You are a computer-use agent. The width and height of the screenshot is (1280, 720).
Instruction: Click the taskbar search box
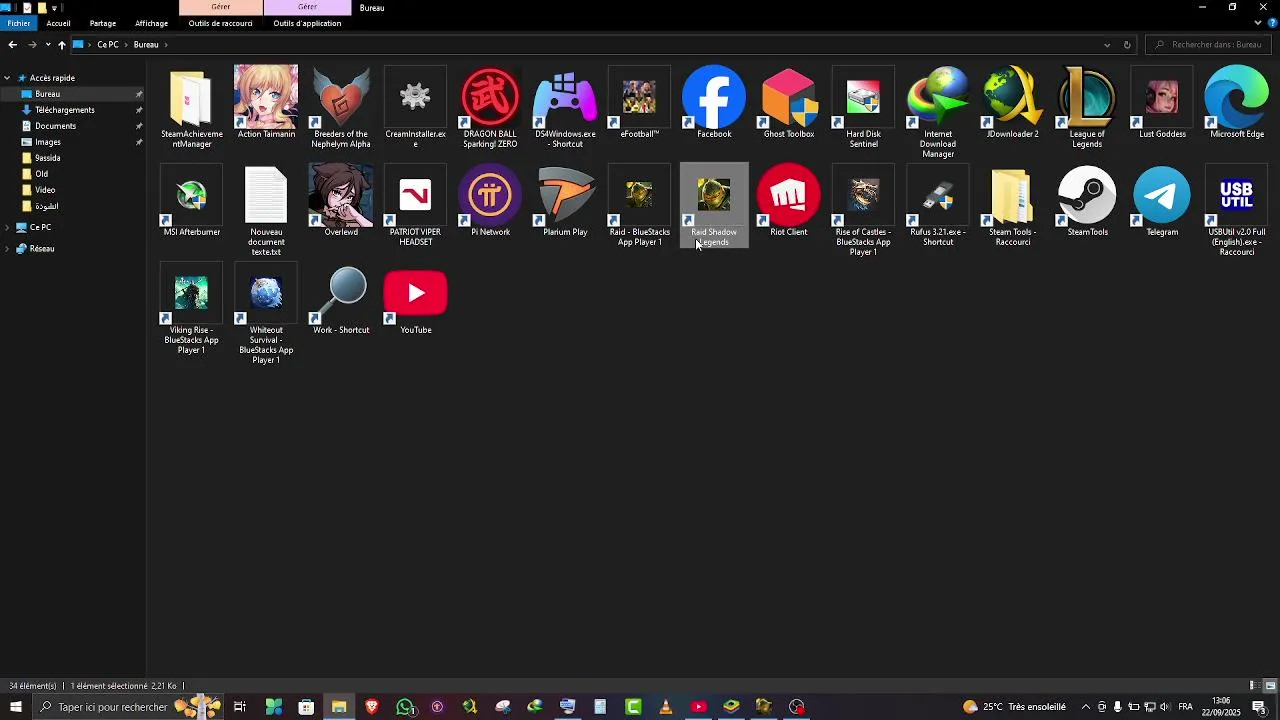[x=128, y=707]
